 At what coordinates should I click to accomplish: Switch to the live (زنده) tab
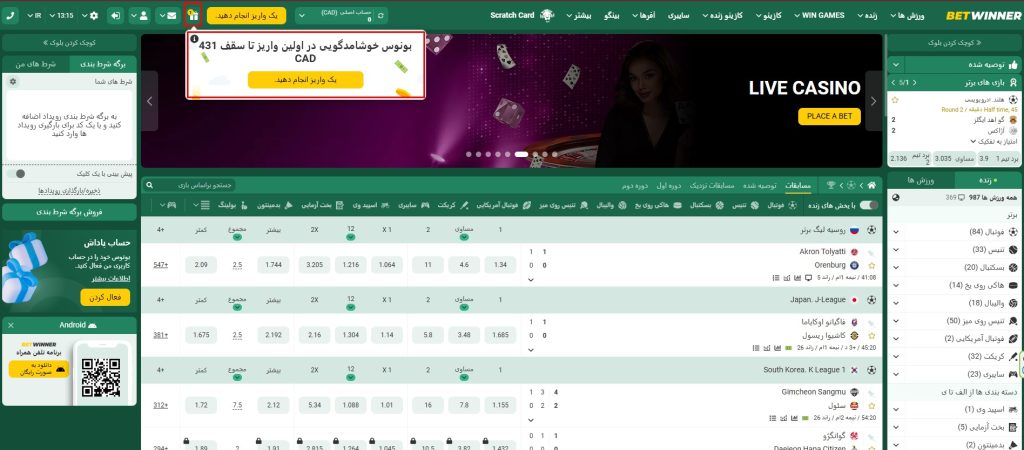[x=988, y=180]
